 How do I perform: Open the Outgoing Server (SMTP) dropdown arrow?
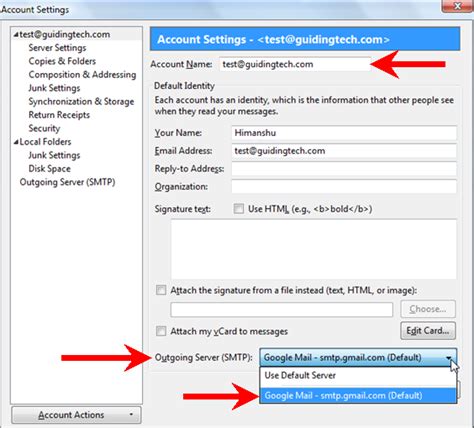pos(449,358)
